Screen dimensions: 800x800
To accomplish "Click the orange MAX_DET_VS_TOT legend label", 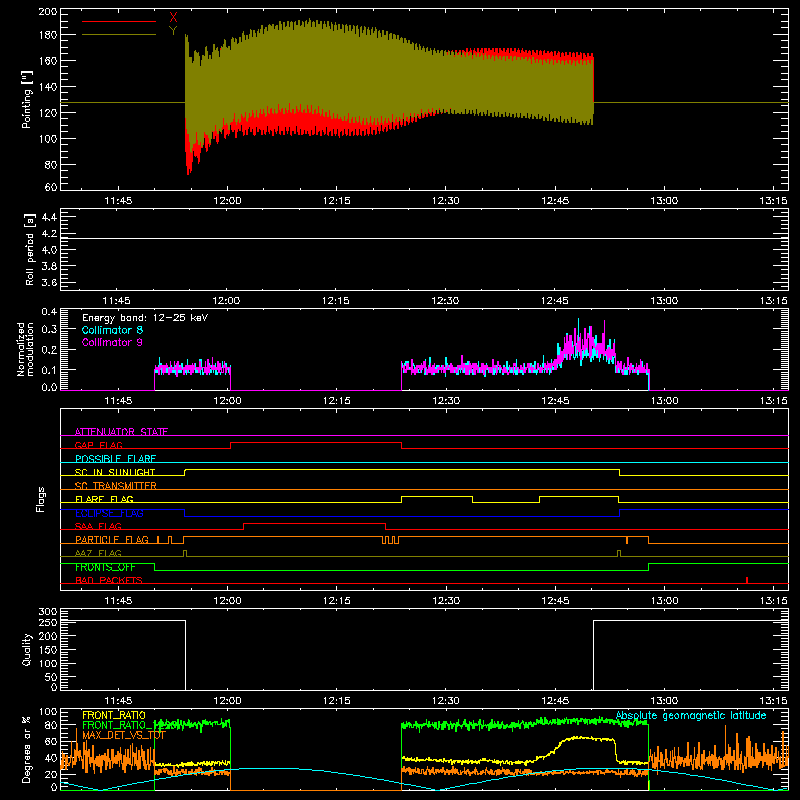I will [x=124, y=735].
